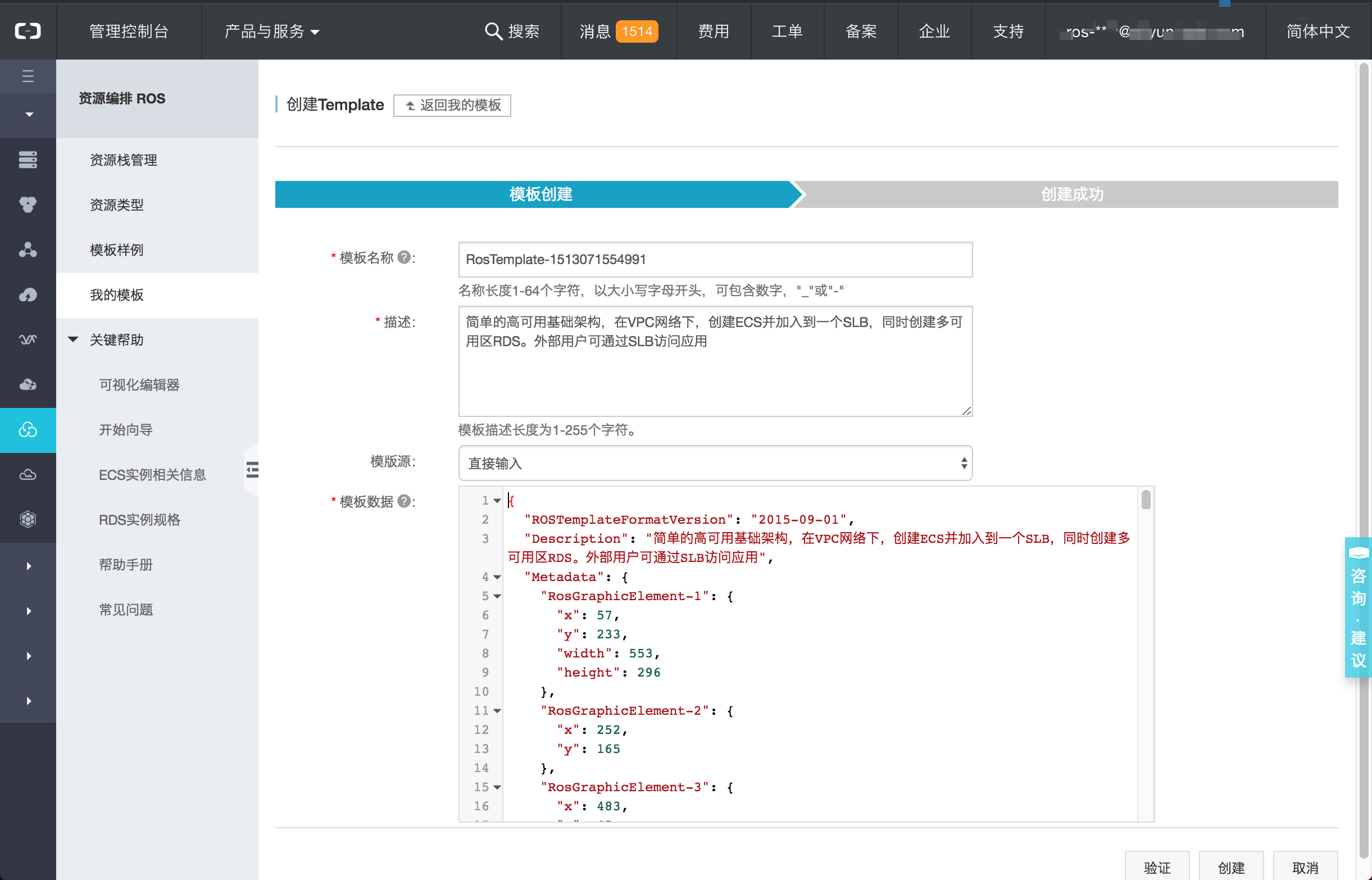Viewport: 1372px width, 880px height.
Task: Expand the first collapsed sidebar group arrow
Action: click(29, 566)
